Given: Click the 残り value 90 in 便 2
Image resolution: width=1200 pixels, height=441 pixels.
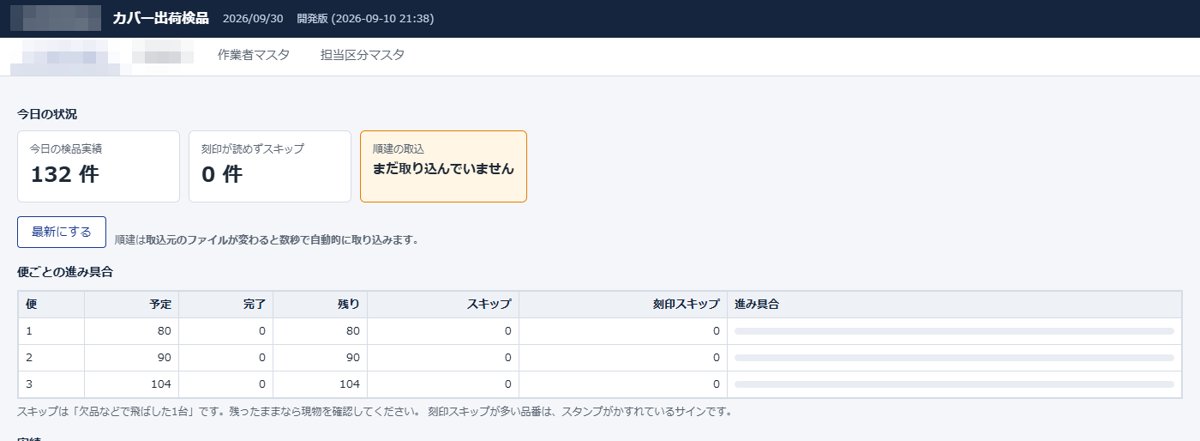Looking at the screenshot, I should (x=353, y=358).
